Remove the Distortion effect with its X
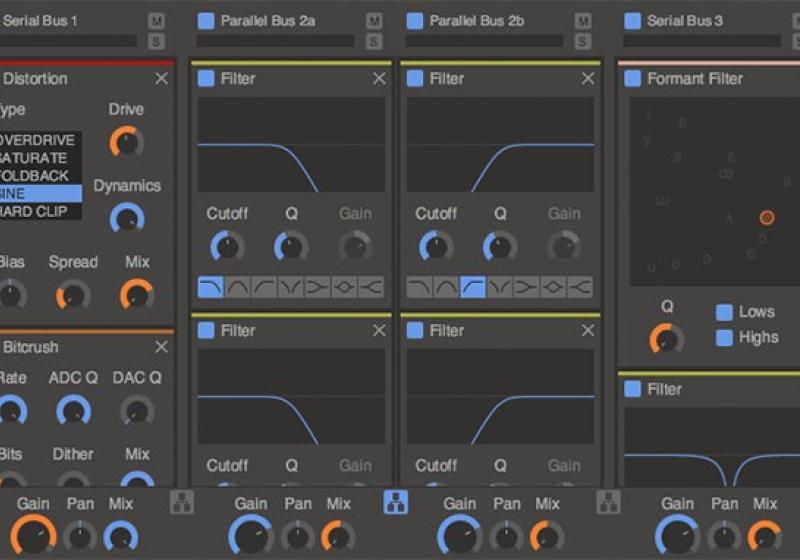This screenshot has height=560, width=800. click(x=161, y=79)
